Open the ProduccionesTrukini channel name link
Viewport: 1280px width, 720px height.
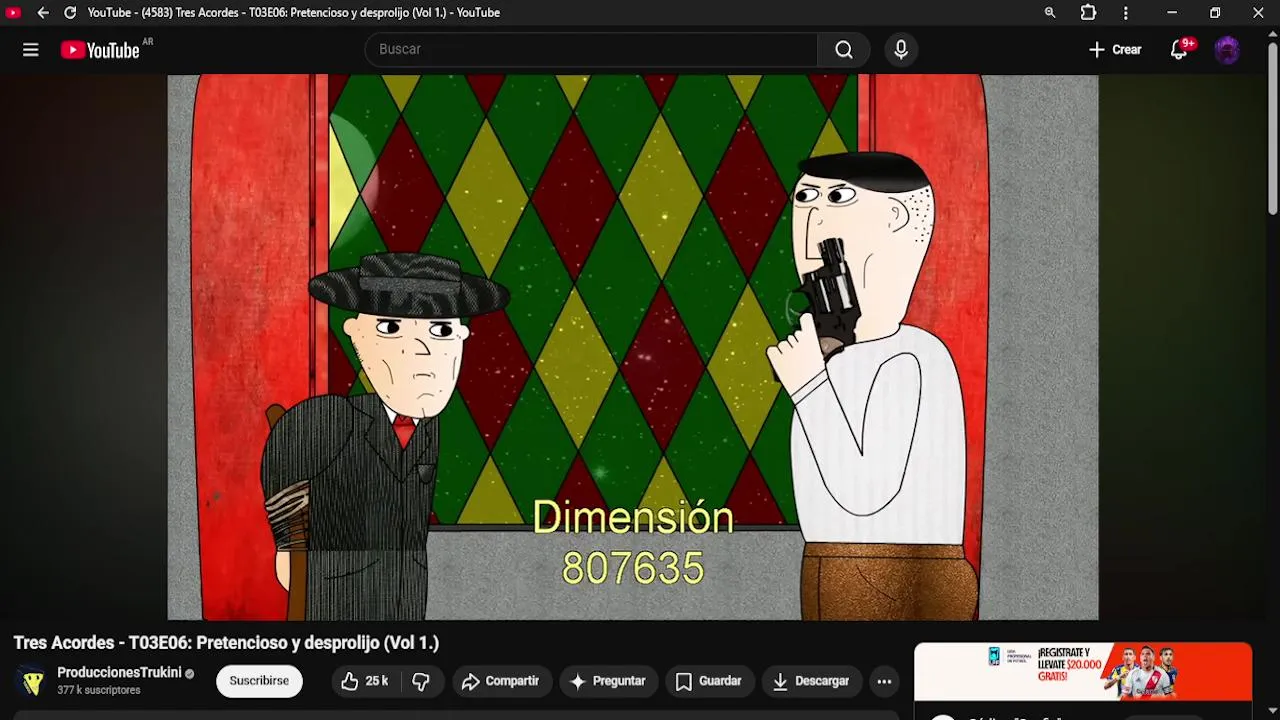119,673
